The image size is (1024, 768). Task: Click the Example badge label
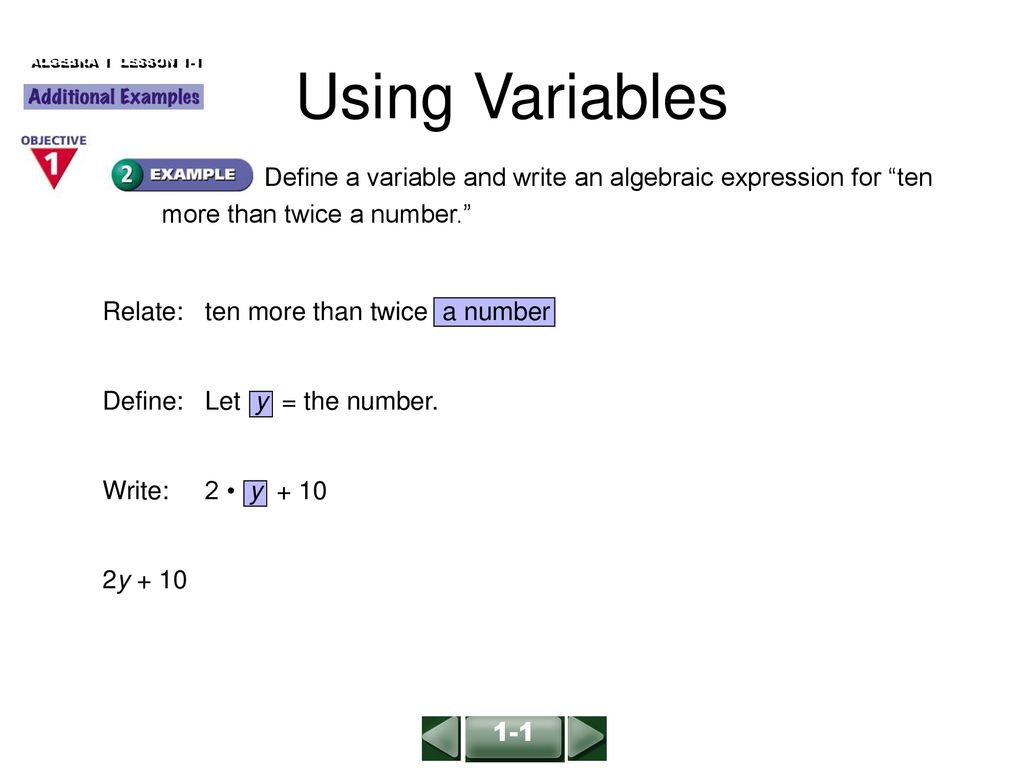(193, 174)
